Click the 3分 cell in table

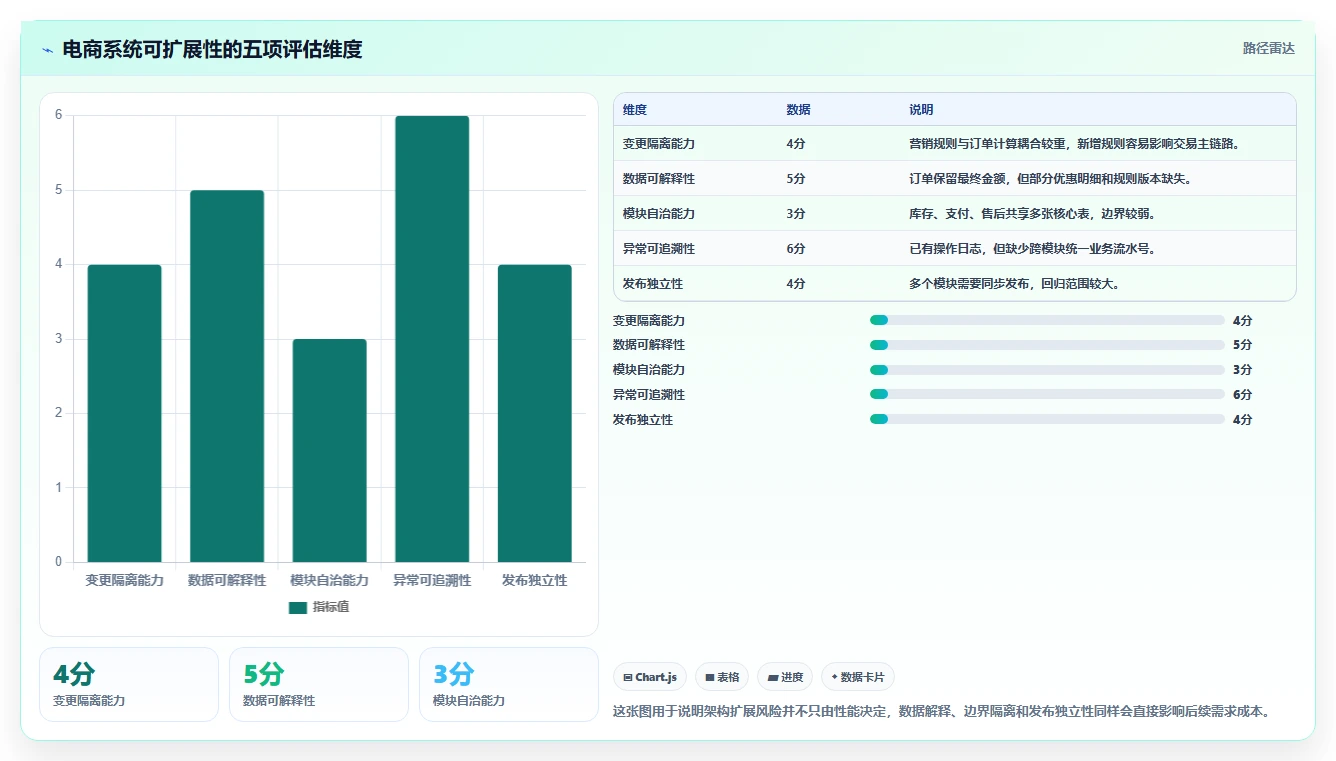[x=796, y=214]
